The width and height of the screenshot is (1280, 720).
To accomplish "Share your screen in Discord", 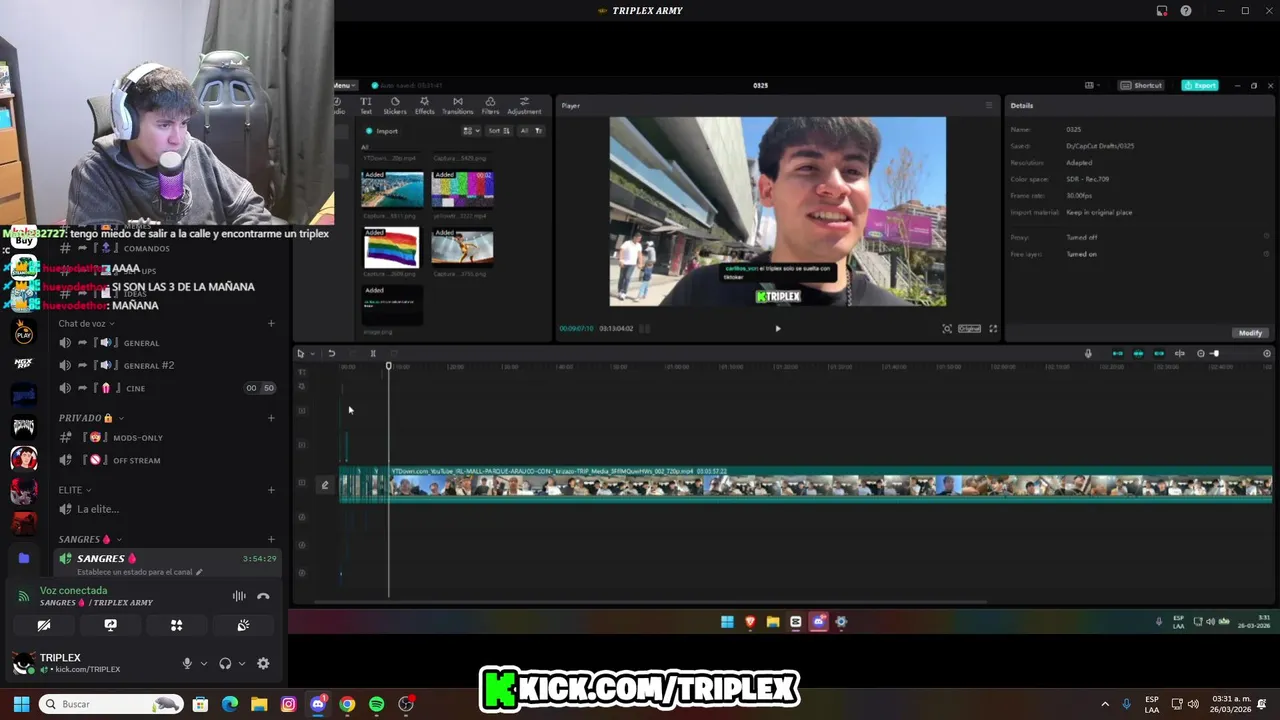I will (x=110, y=625).
